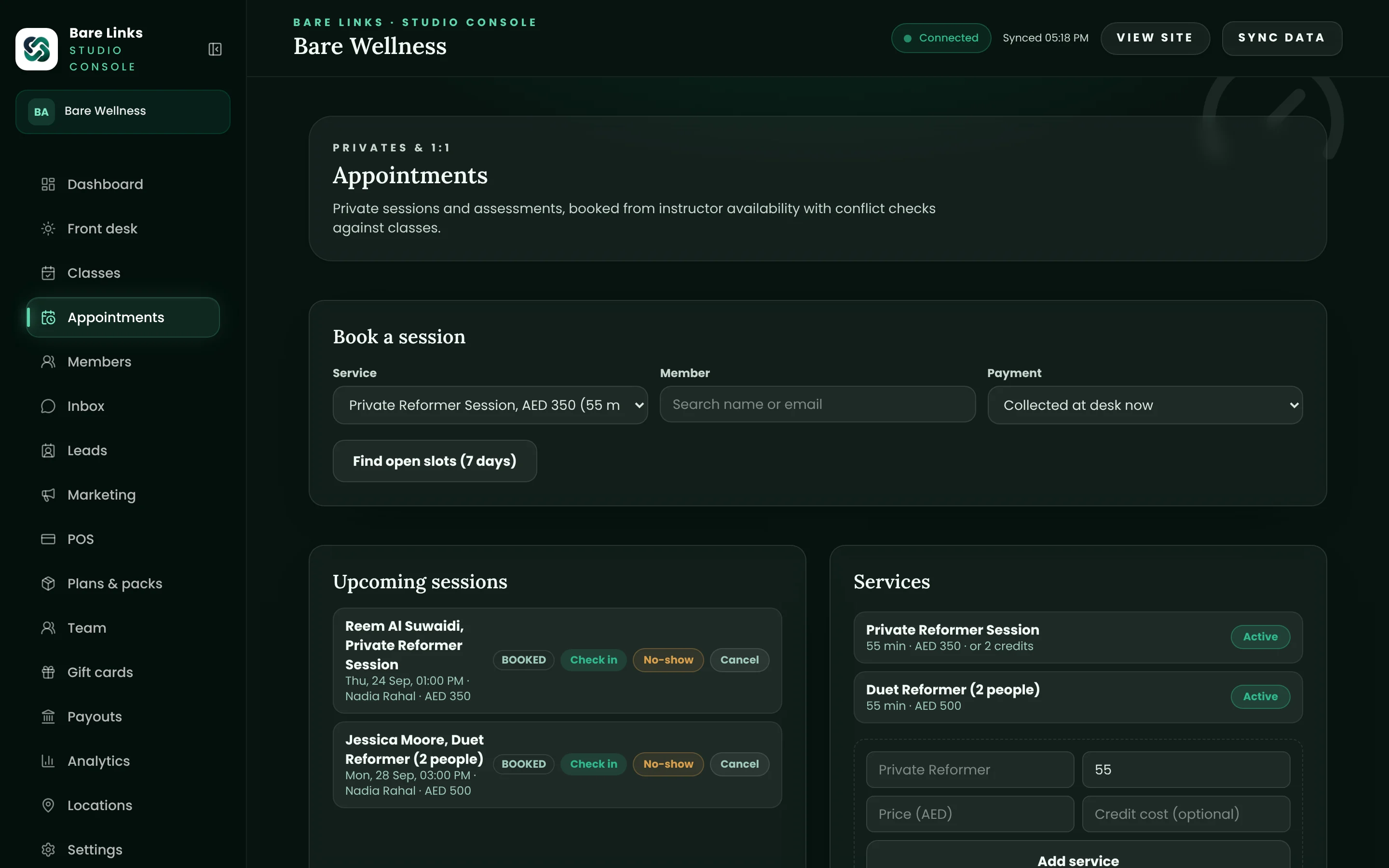1389x868 pixels.
Task: Open the Payment dropdown
Action: (1144, 405)
